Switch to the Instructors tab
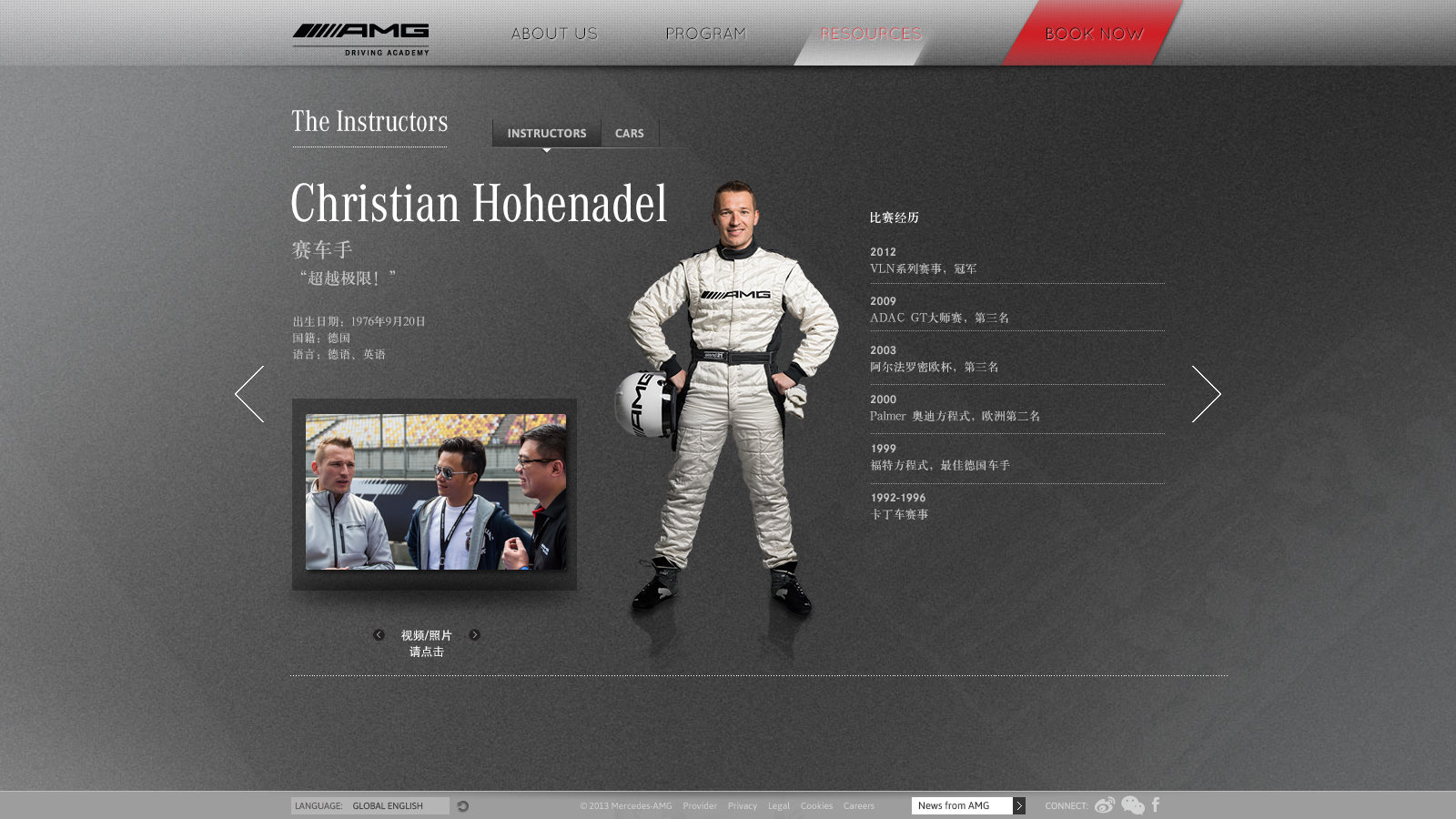 click(547, 133)
